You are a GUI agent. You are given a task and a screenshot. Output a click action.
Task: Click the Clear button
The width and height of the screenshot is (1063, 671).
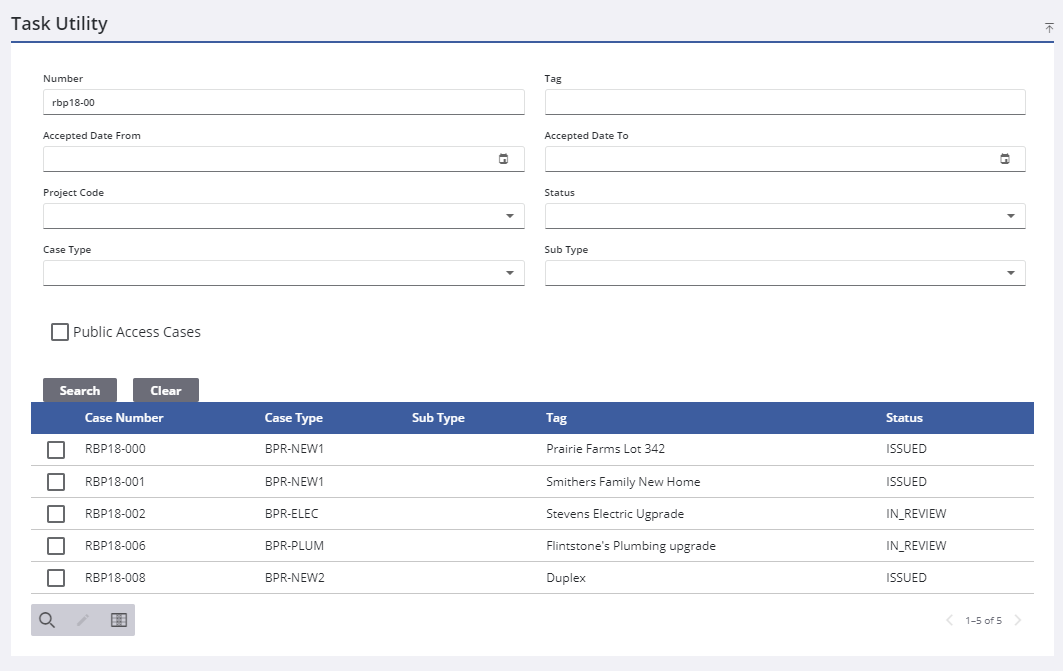tap(165, 391)
